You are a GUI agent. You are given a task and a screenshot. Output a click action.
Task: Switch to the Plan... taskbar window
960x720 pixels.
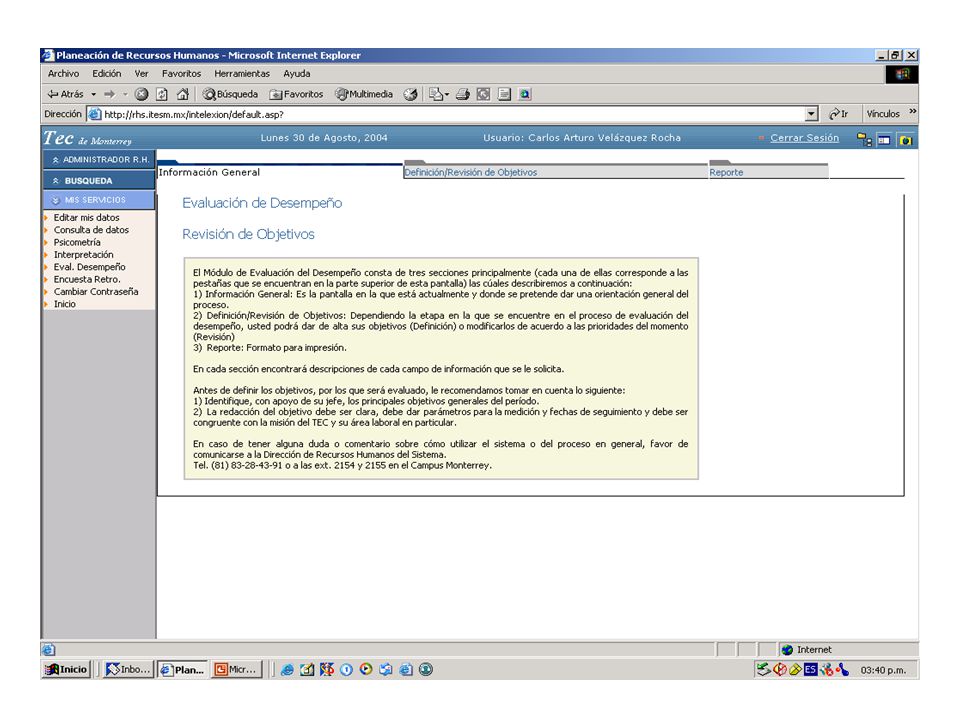pyautogui.click(x=182, y=670)
